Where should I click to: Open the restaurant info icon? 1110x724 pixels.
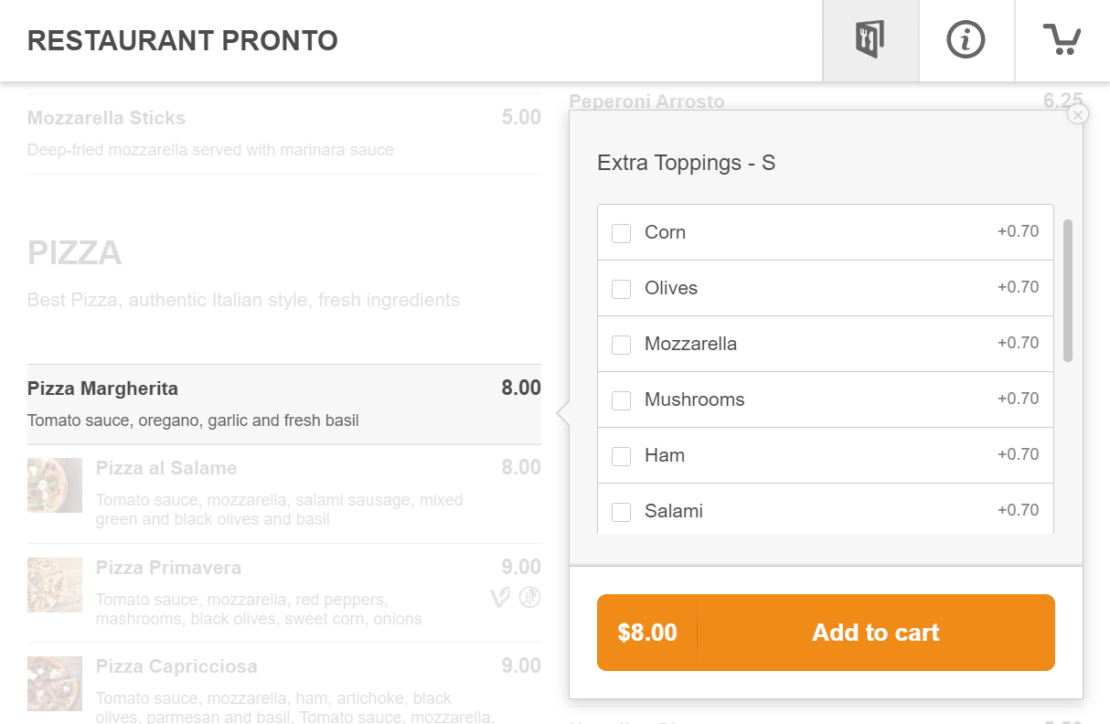tap(966, 41)
